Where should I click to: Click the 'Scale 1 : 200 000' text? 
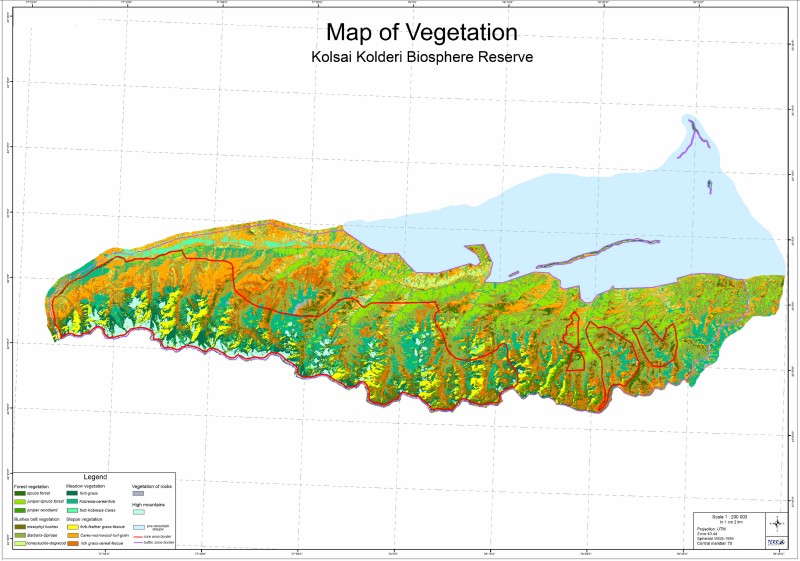[x=730, y=517]
